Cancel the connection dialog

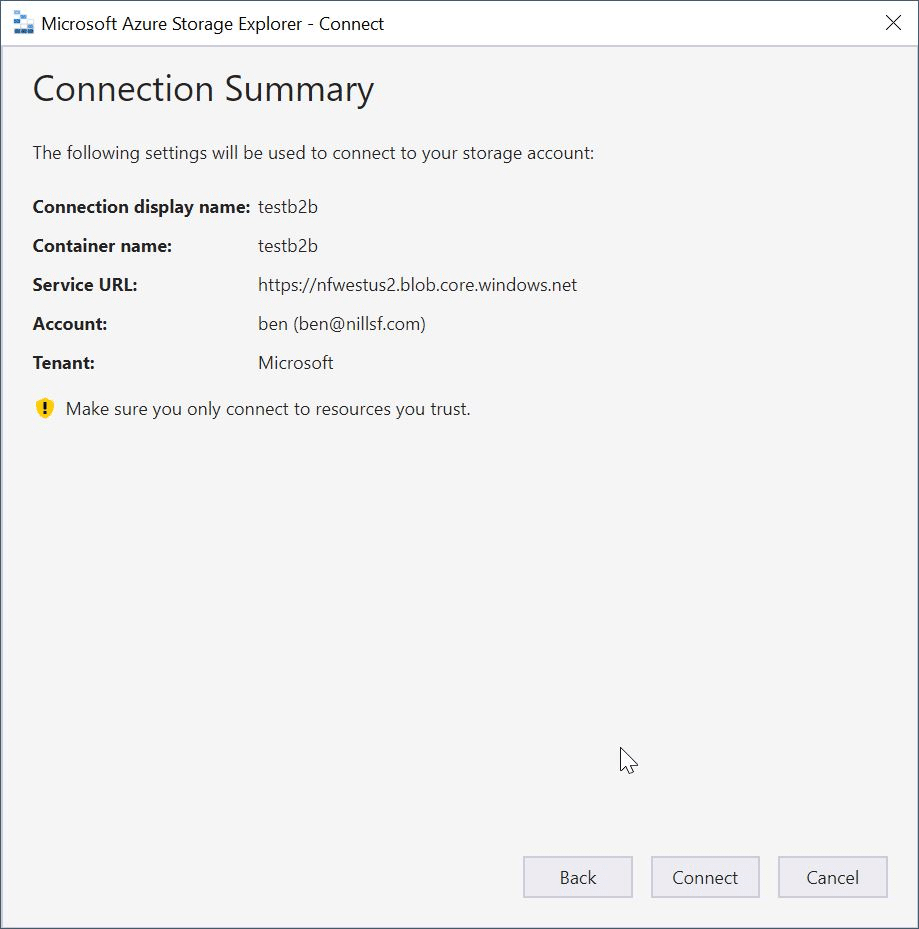(832, 877)
